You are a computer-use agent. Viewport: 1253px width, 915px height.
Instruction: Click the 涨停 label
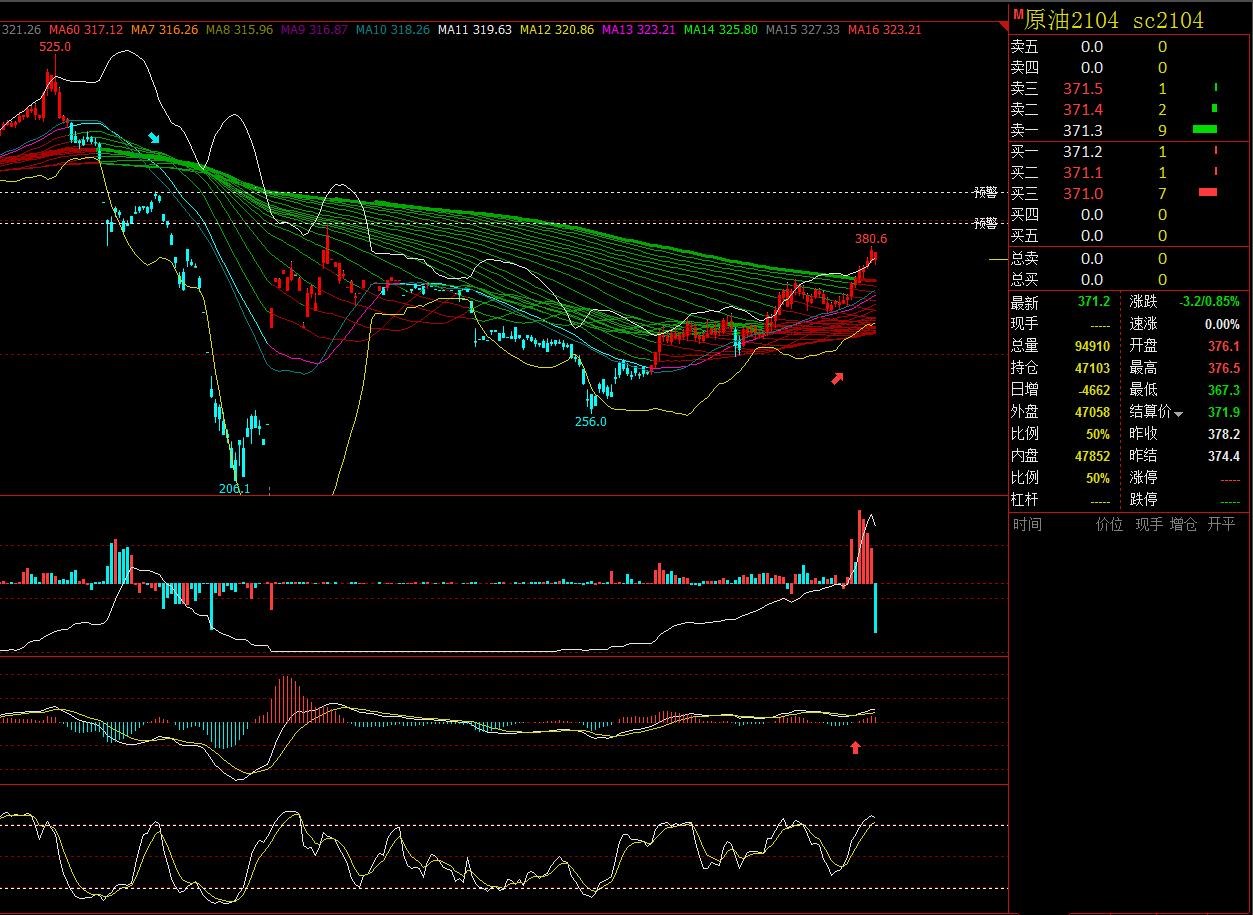coord(1144,478)
